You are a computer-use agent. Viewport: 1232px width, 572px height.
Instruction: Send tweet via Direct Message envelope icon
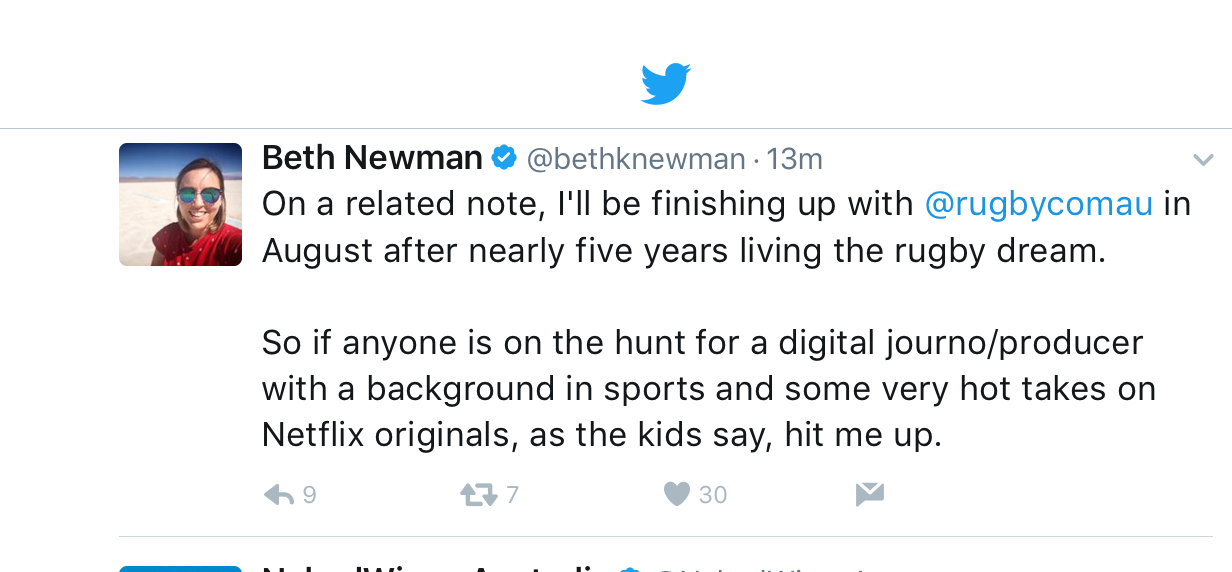click(x=870, y=494)
